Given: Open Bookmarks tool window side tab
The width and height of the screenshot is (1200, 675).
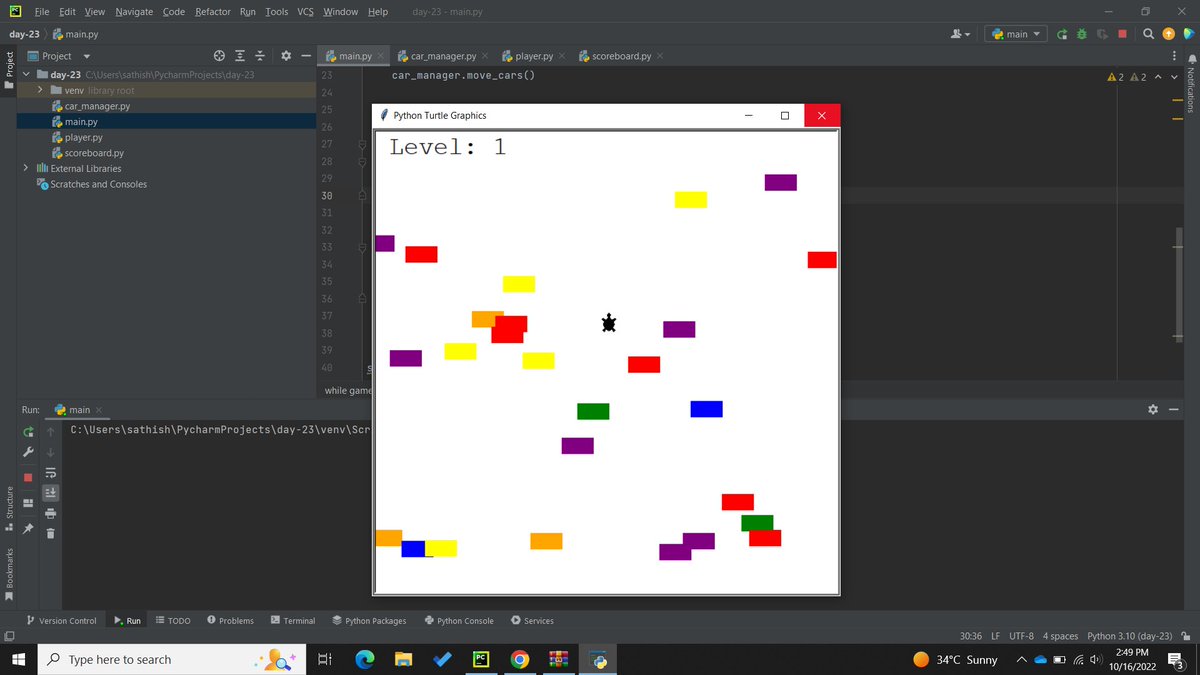Looking at the screenshot, I should (x=9, y=574).
